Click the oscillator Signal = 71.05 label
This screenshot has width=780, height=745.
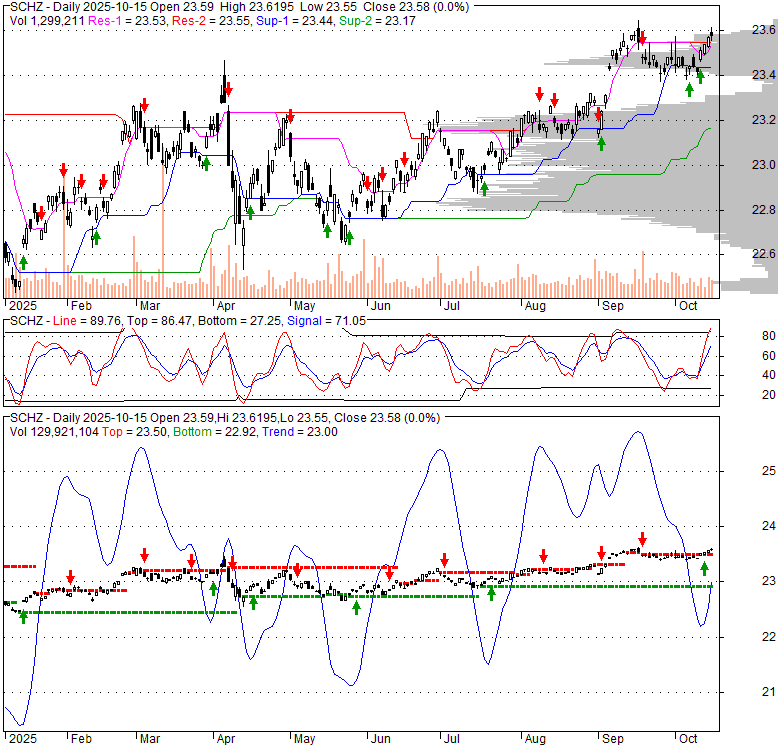(326, 321)
